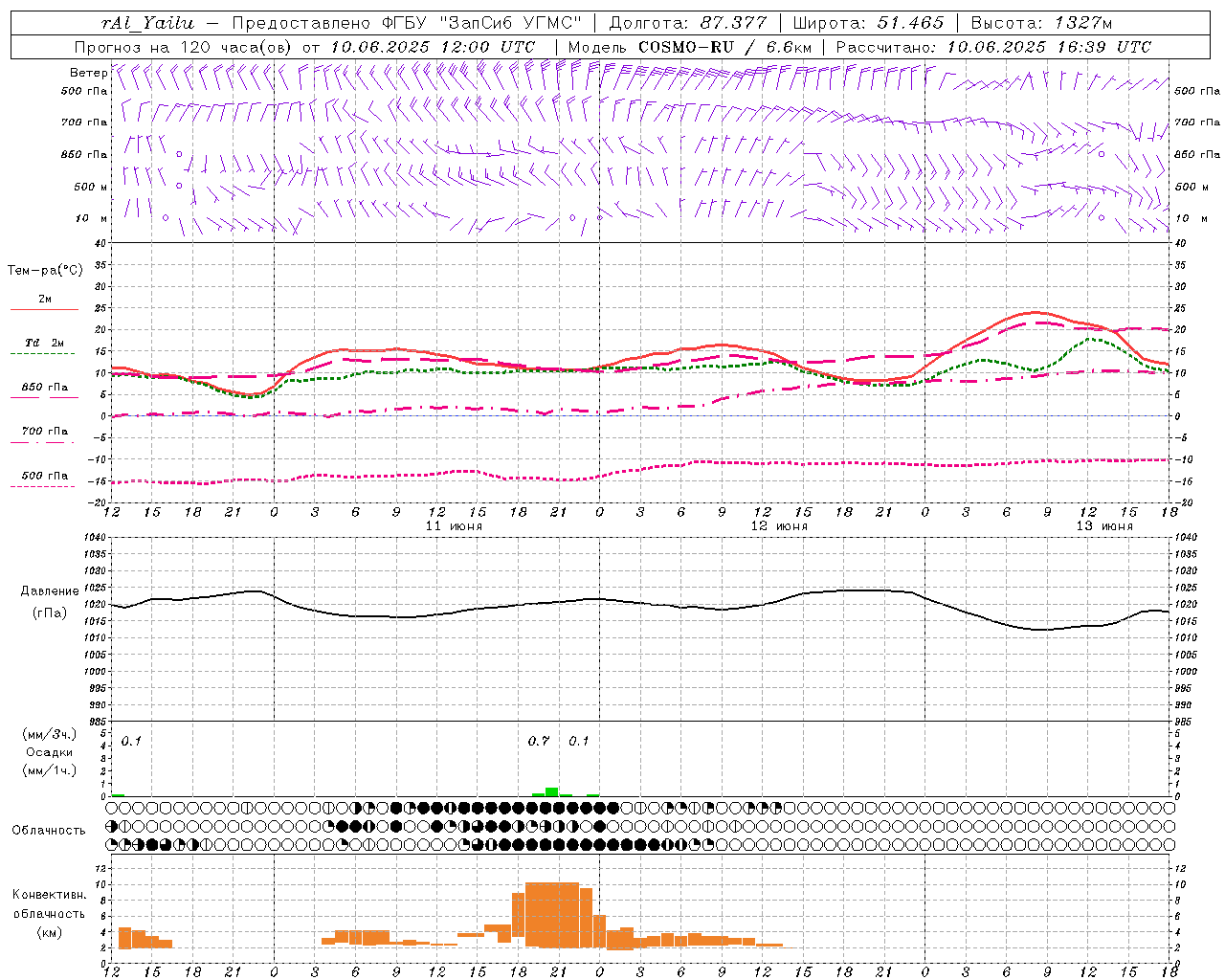Click the 'Высота: 1327м' header field
1225x980 pixels.
point(1041,23)
